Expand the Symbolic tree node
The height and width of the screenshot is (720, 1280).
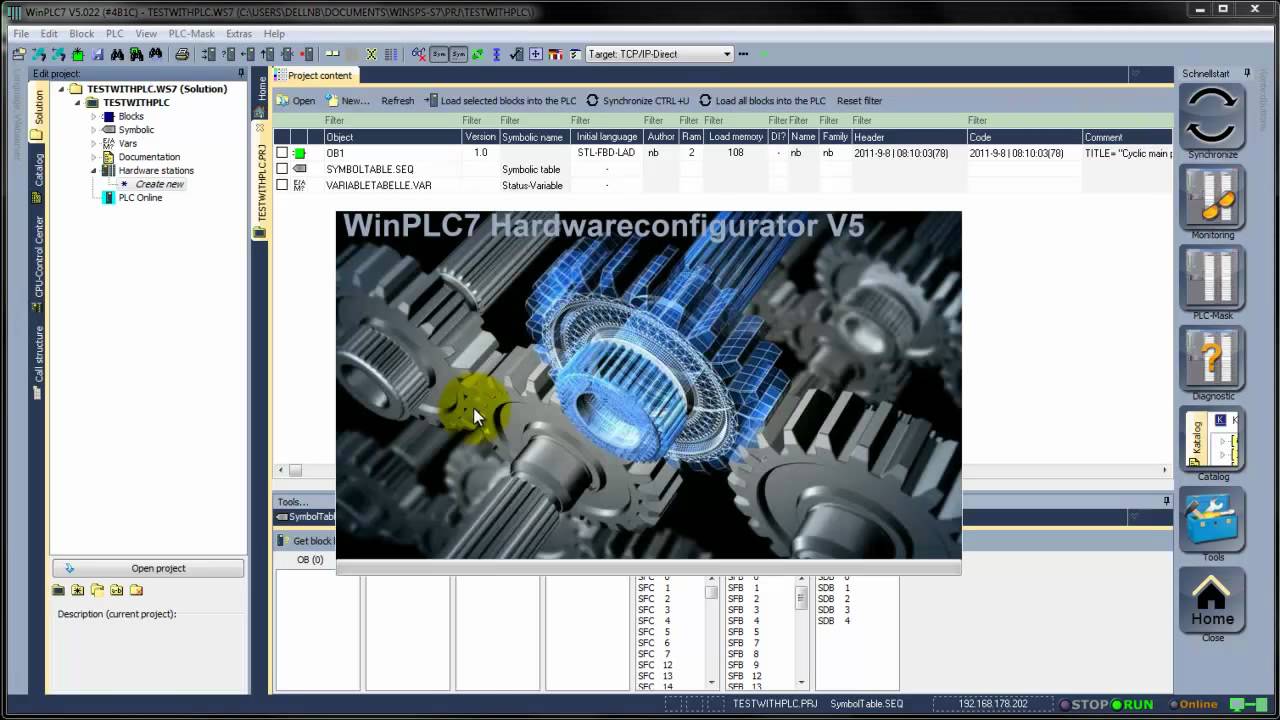tap(94, 130)
